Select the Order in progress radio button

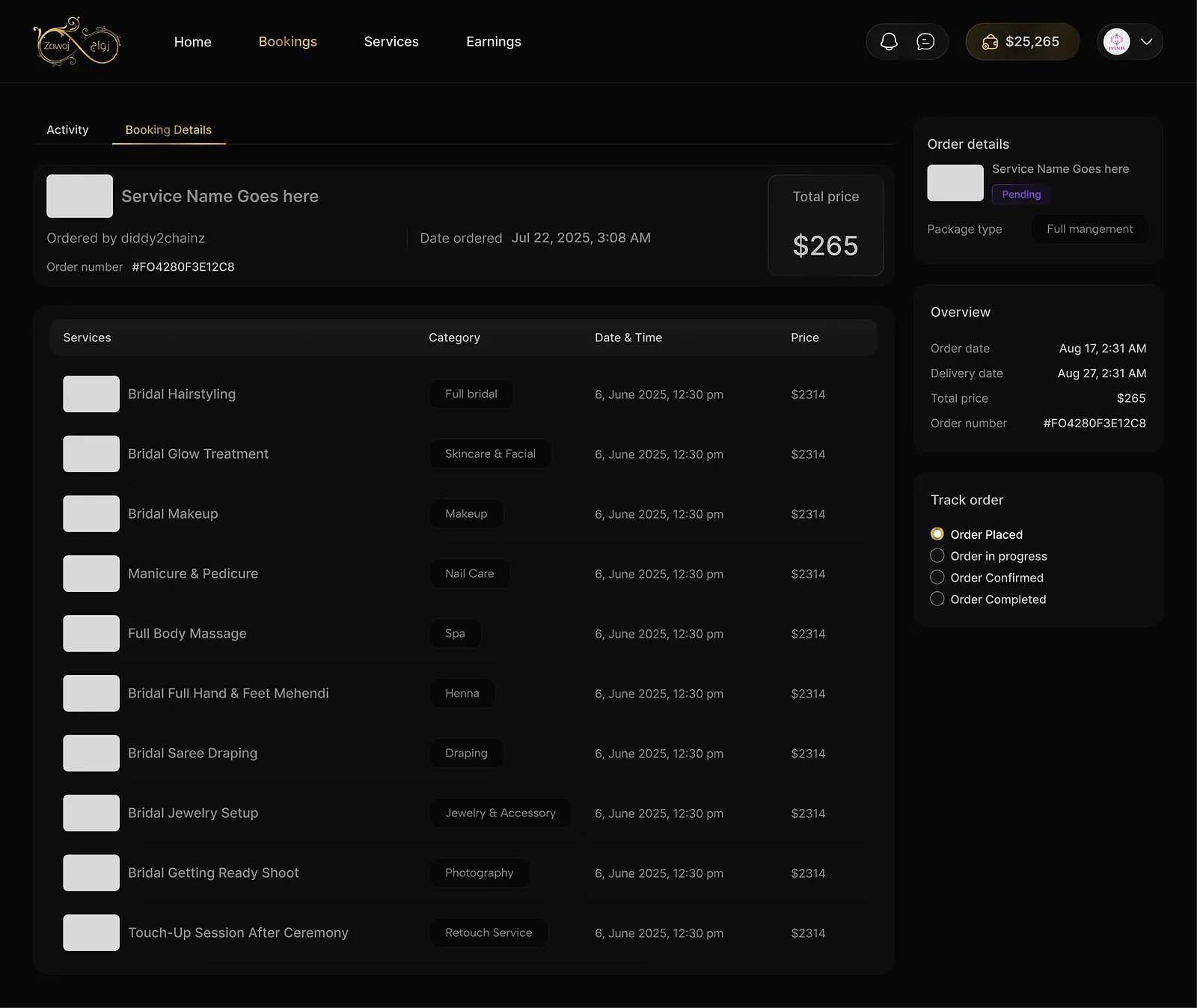click(x=937, y=555)
